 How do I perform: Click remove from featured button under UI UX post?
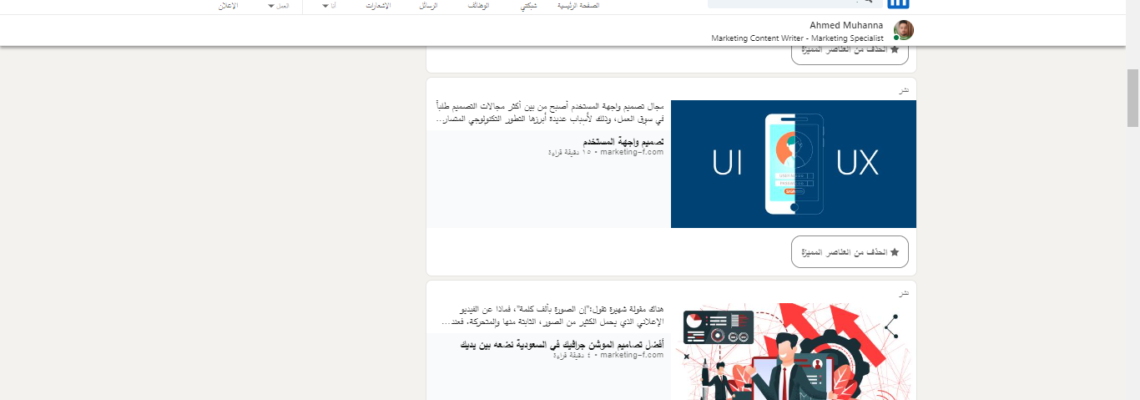(850, 252)
